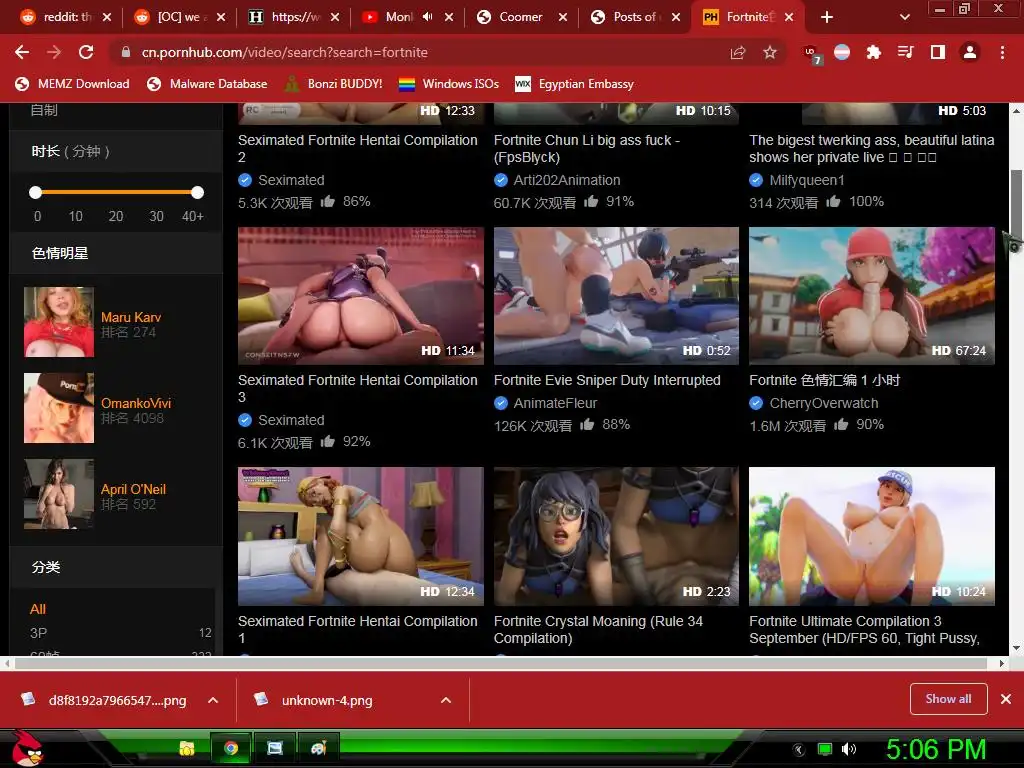Select the All category in sidebar
The image size is (1024, 768).
(x=38, y=609)
